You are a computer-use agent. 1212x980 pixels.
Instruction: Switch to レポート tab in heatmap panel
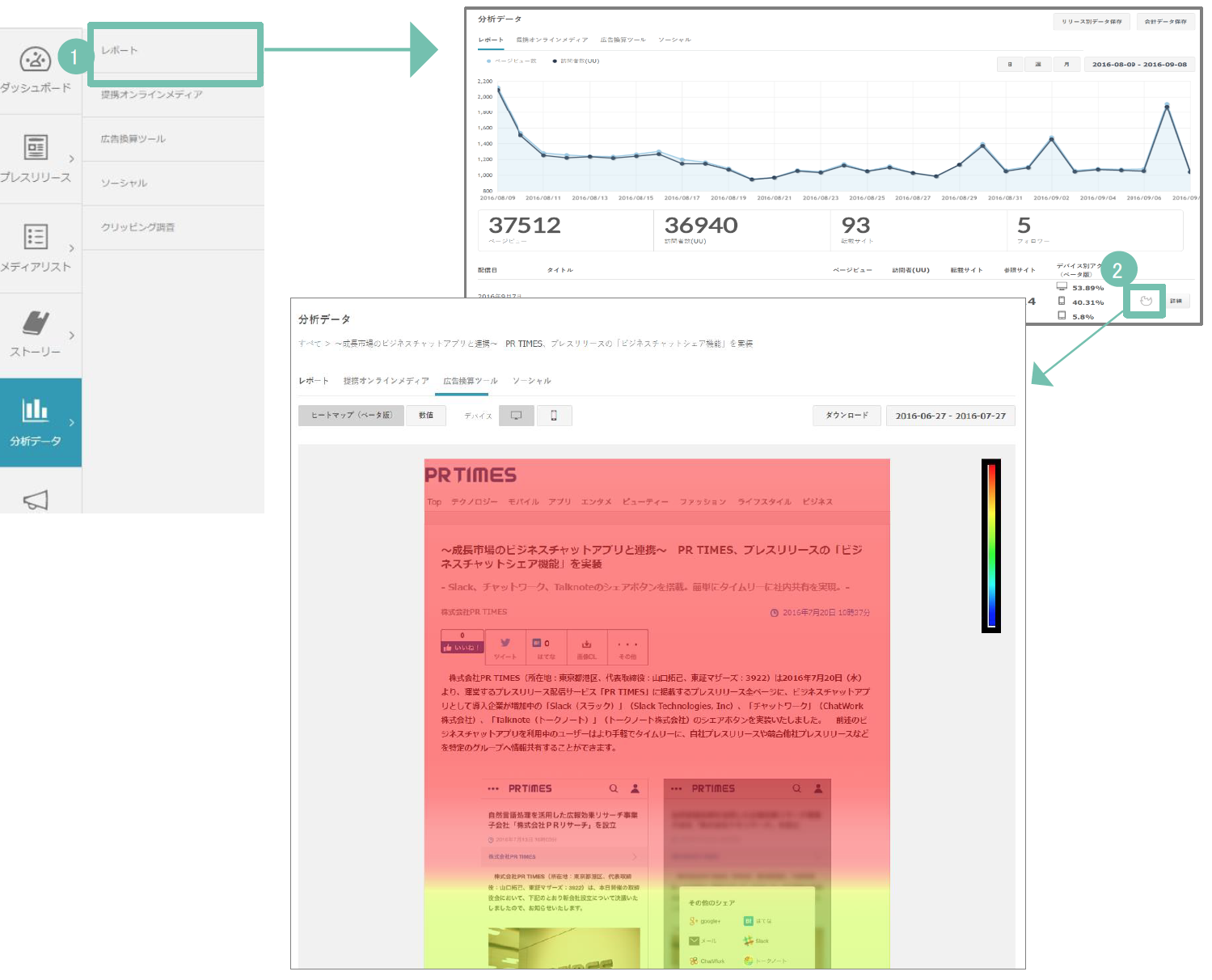(x=314, y=381)
